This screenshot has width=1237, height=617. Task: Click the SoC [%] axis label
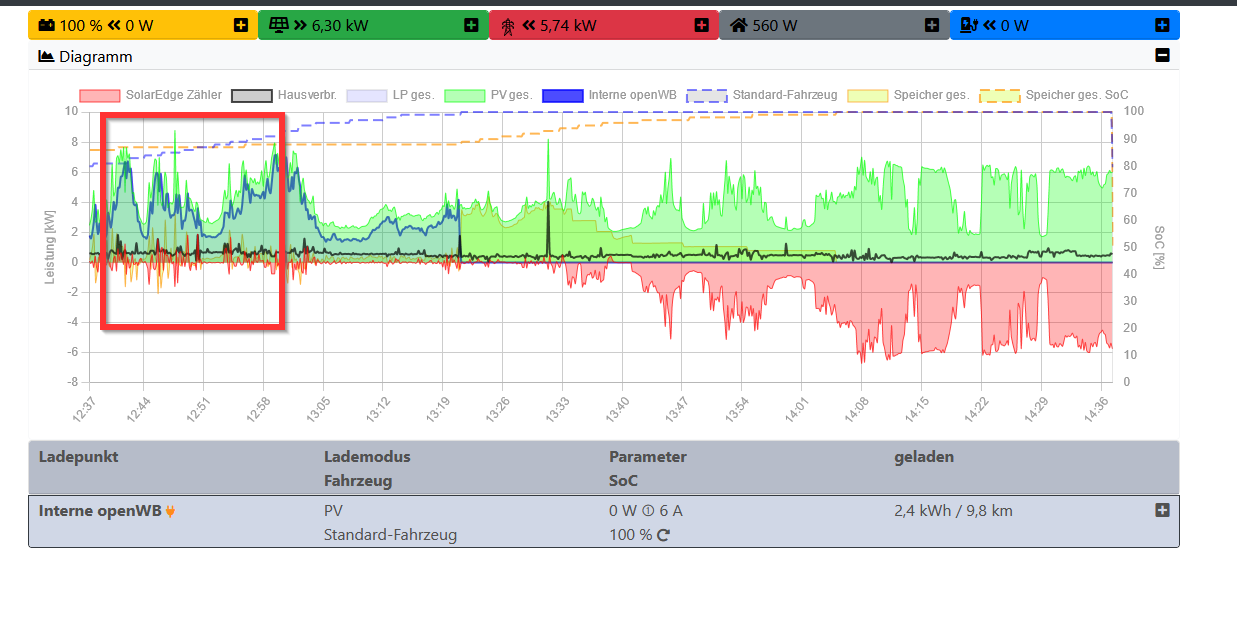(x=1158, y=246)
